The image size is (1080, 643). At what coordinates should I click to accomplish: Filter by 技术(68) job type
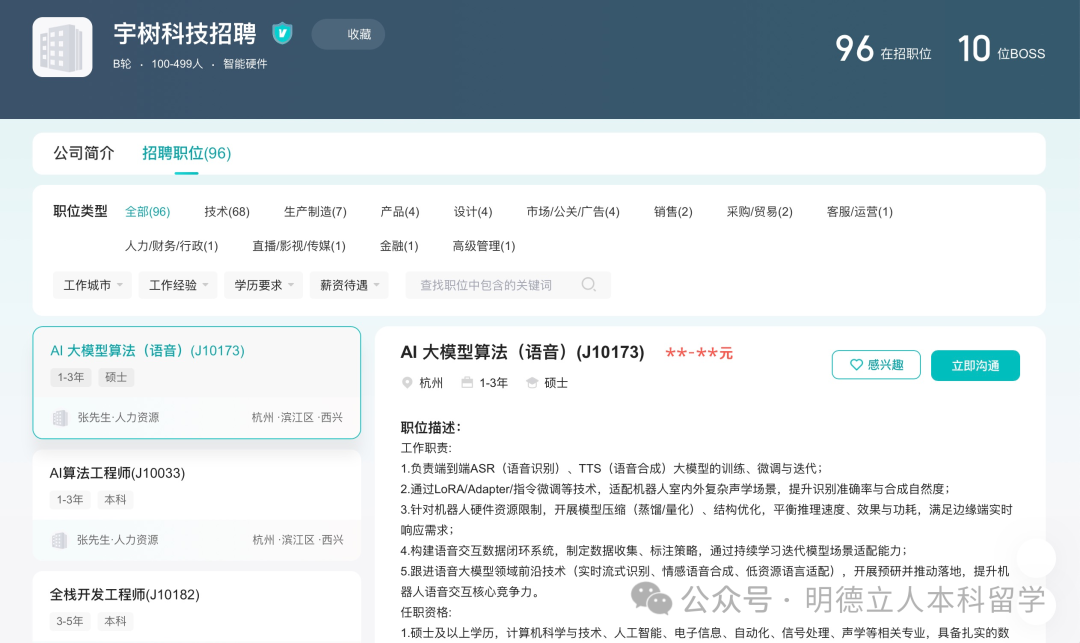click(x=227, y=211)
